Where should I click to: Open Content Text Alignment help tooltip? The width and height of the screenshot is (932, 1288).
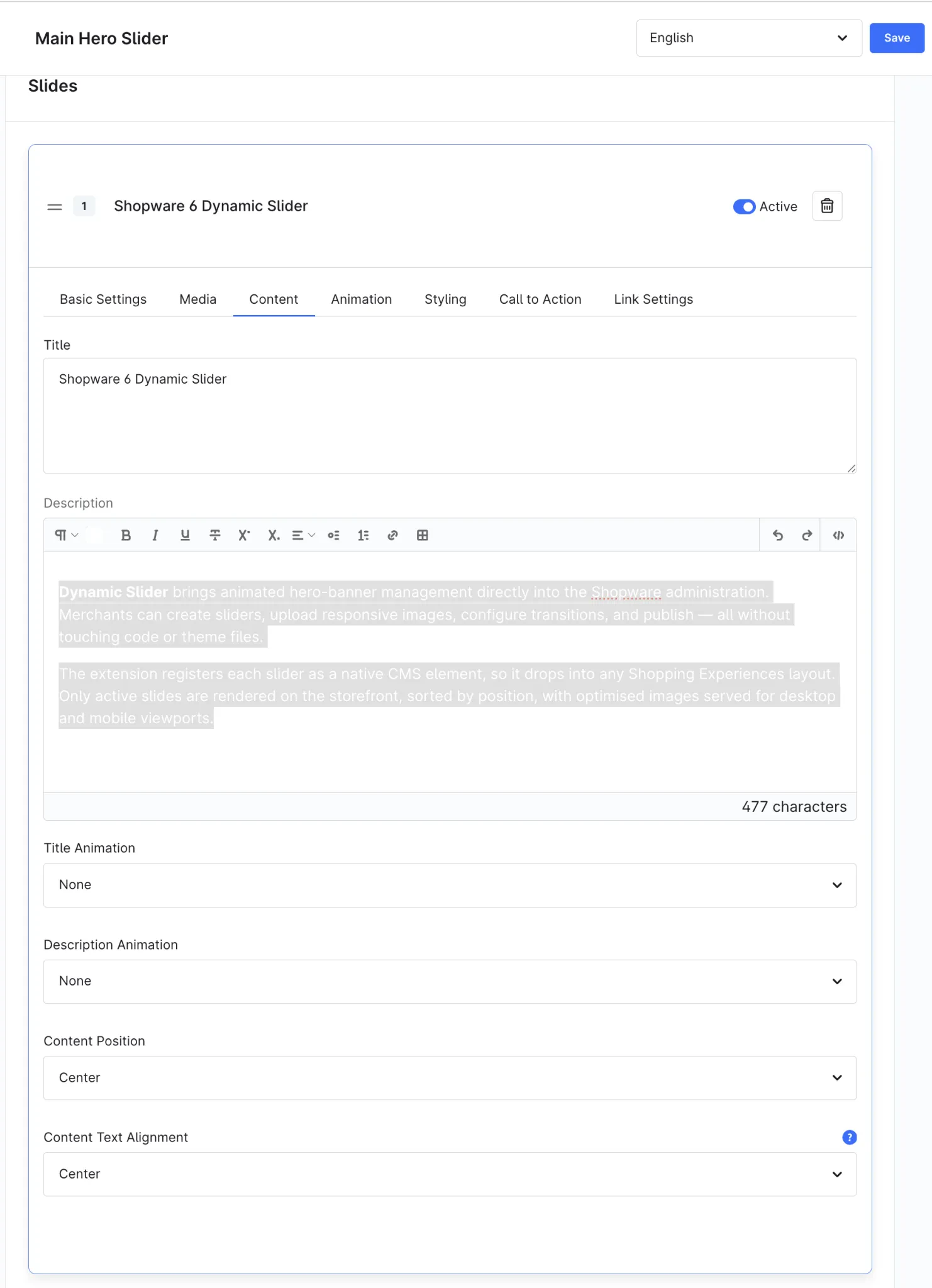[849, 1137]
